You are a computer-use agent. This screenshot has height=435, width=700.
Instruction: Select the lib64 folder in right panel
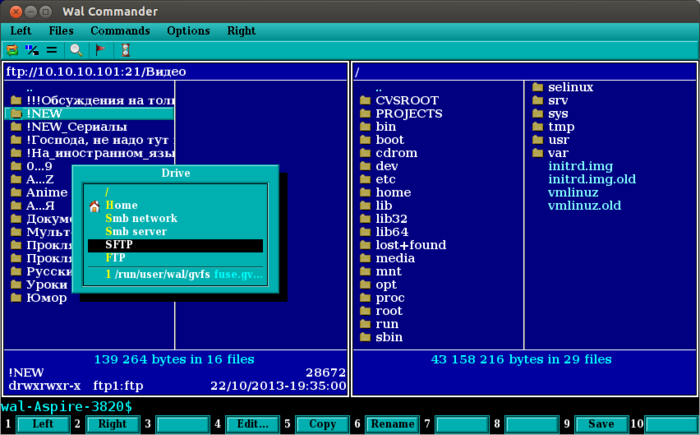438,232
